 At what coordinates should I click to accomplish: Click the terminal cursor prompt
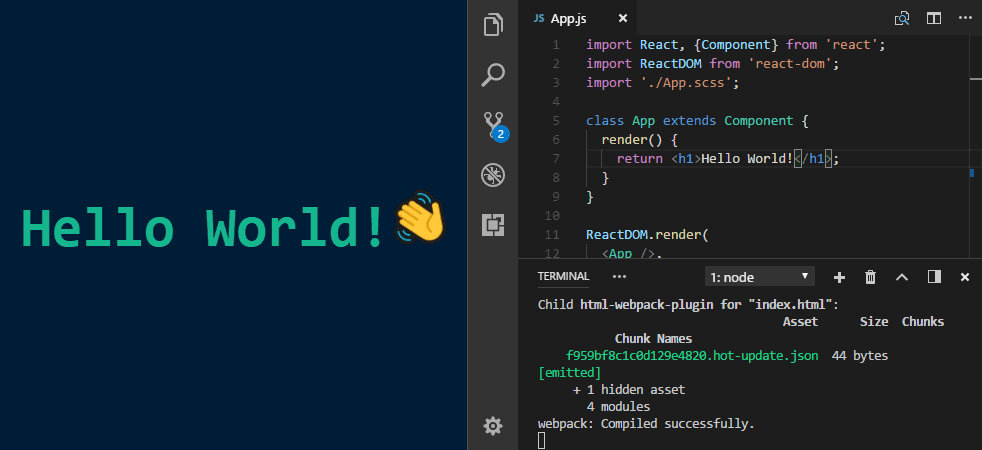coord(542,441)
